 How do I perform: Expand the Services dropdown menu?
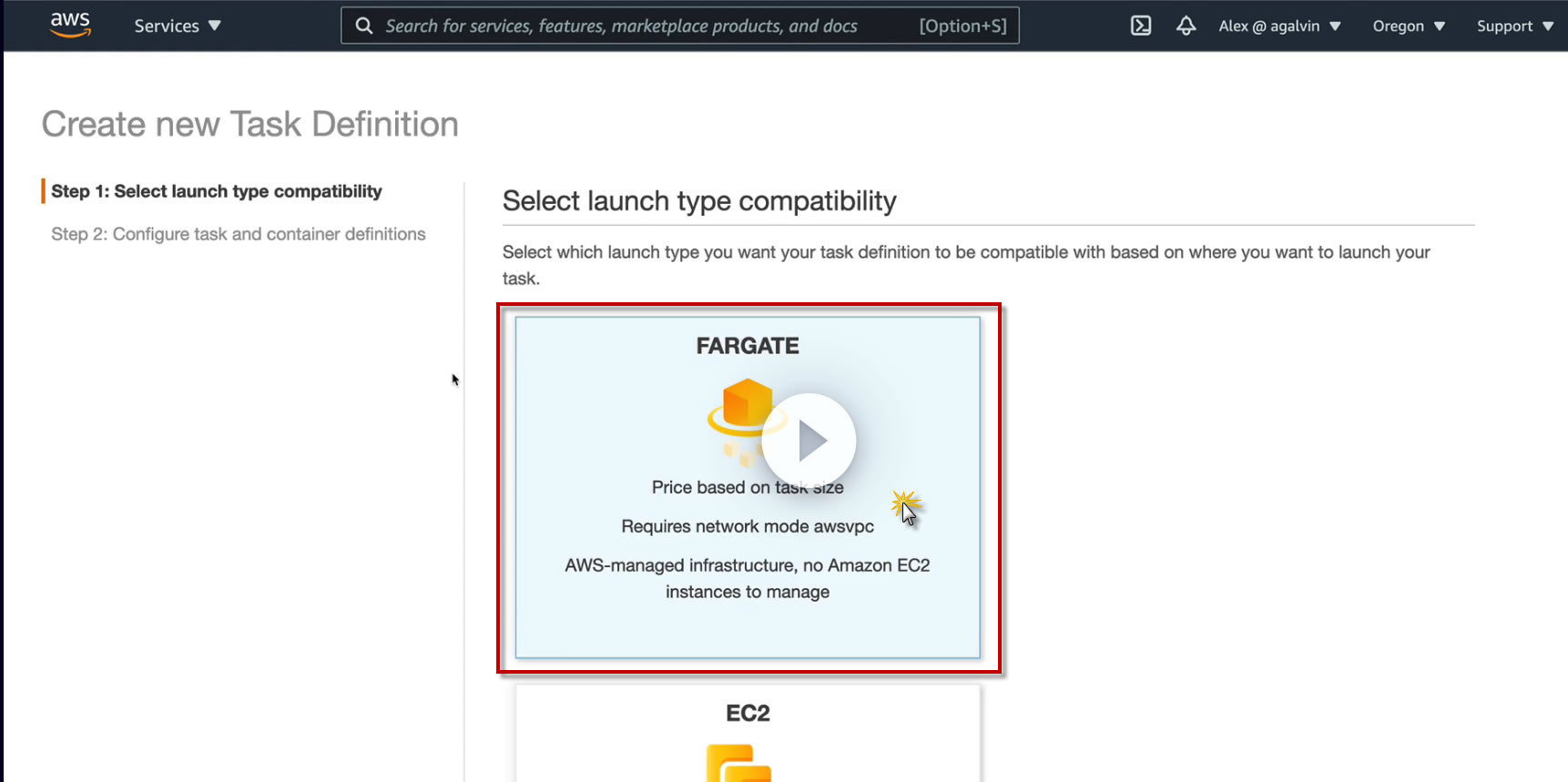[x=177, y=25]
